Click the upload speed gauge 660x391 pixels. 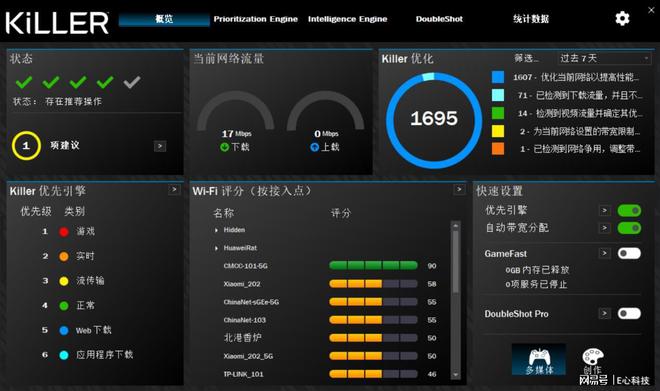[325, 110]
